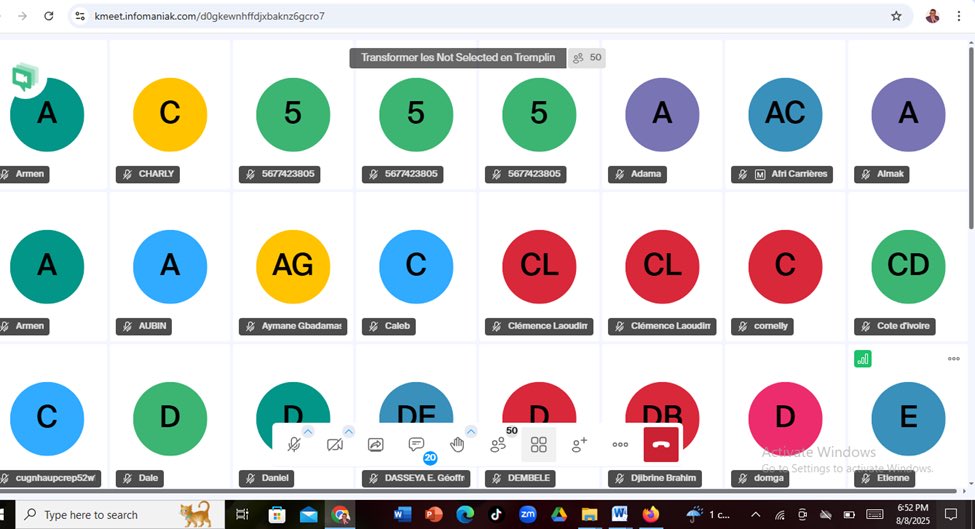Select Aymane Gbadamas' AG avatar
975x529 pixels.
pos(293,267)
